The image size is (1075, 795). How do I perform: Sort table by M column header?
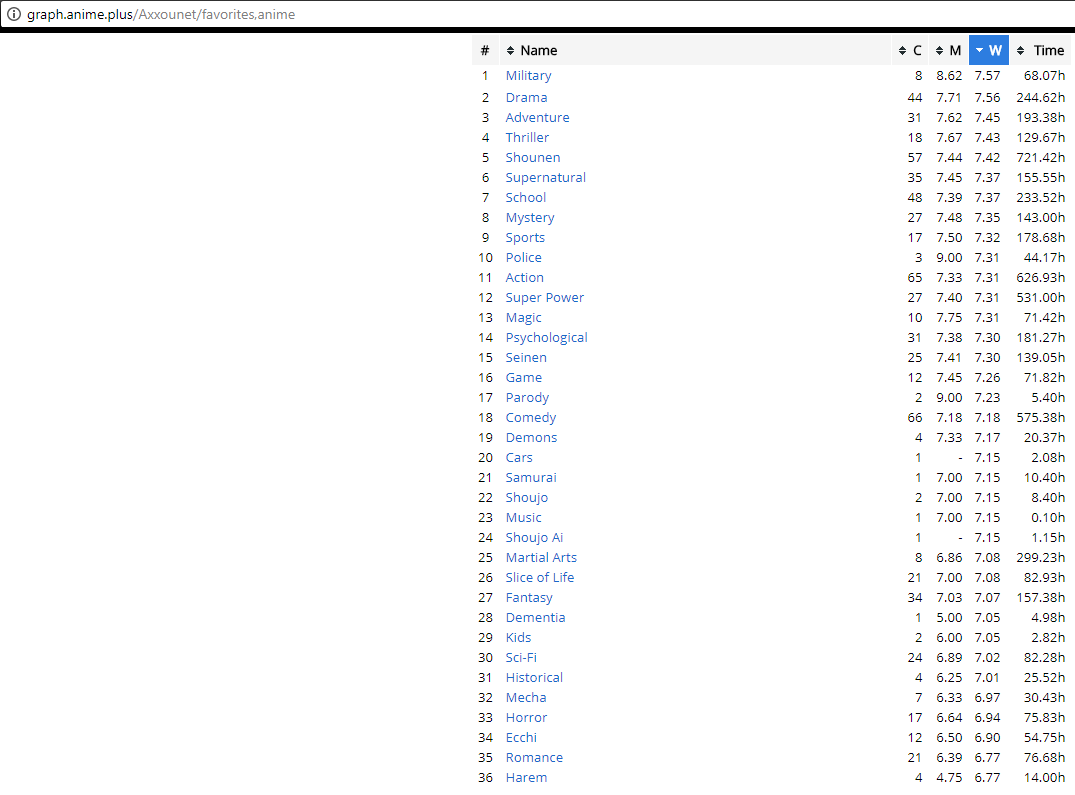(948, 50)
